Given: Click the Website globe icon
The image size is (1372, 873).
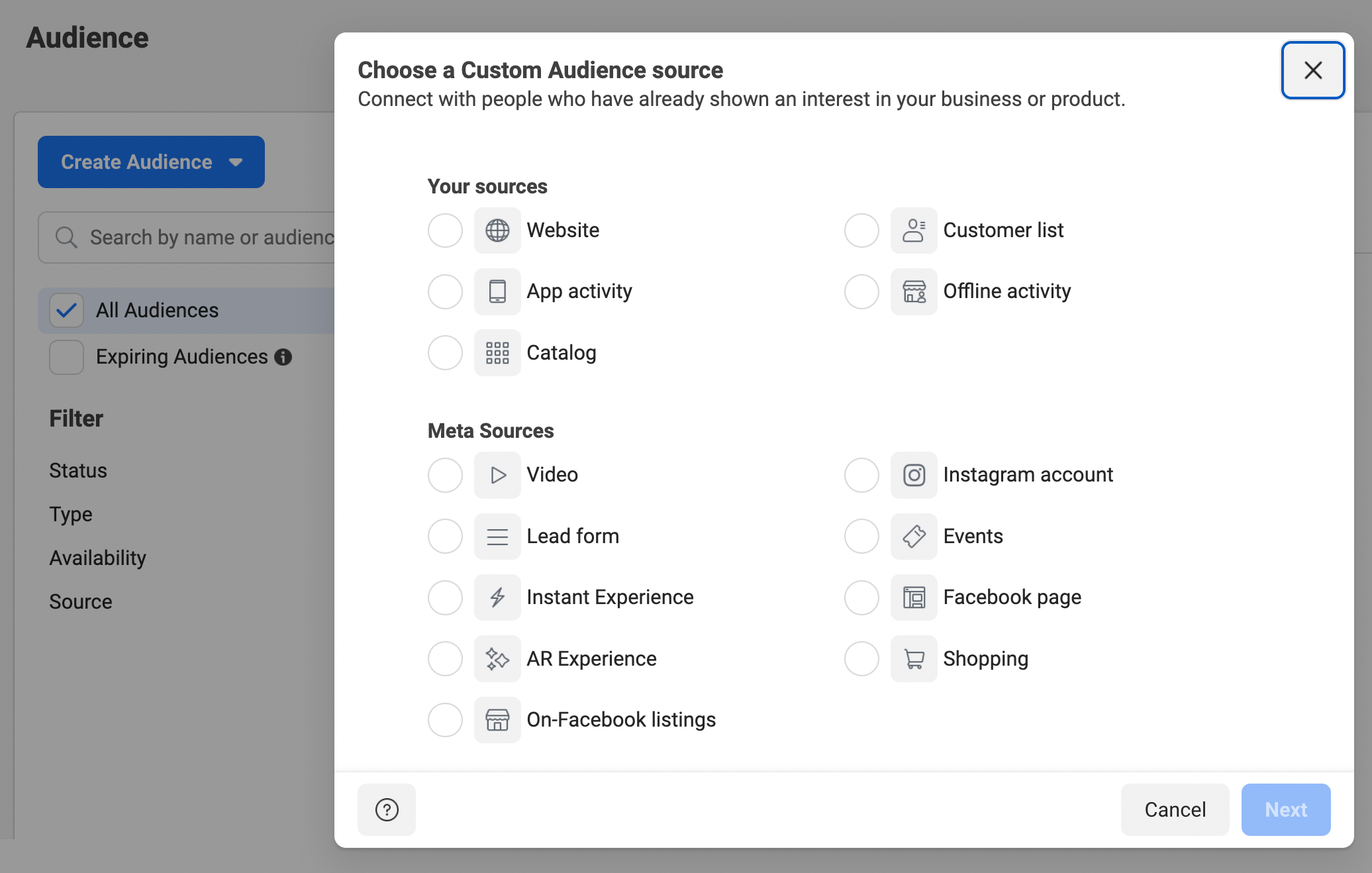Looking at the screenshot, I should (497, 229).
